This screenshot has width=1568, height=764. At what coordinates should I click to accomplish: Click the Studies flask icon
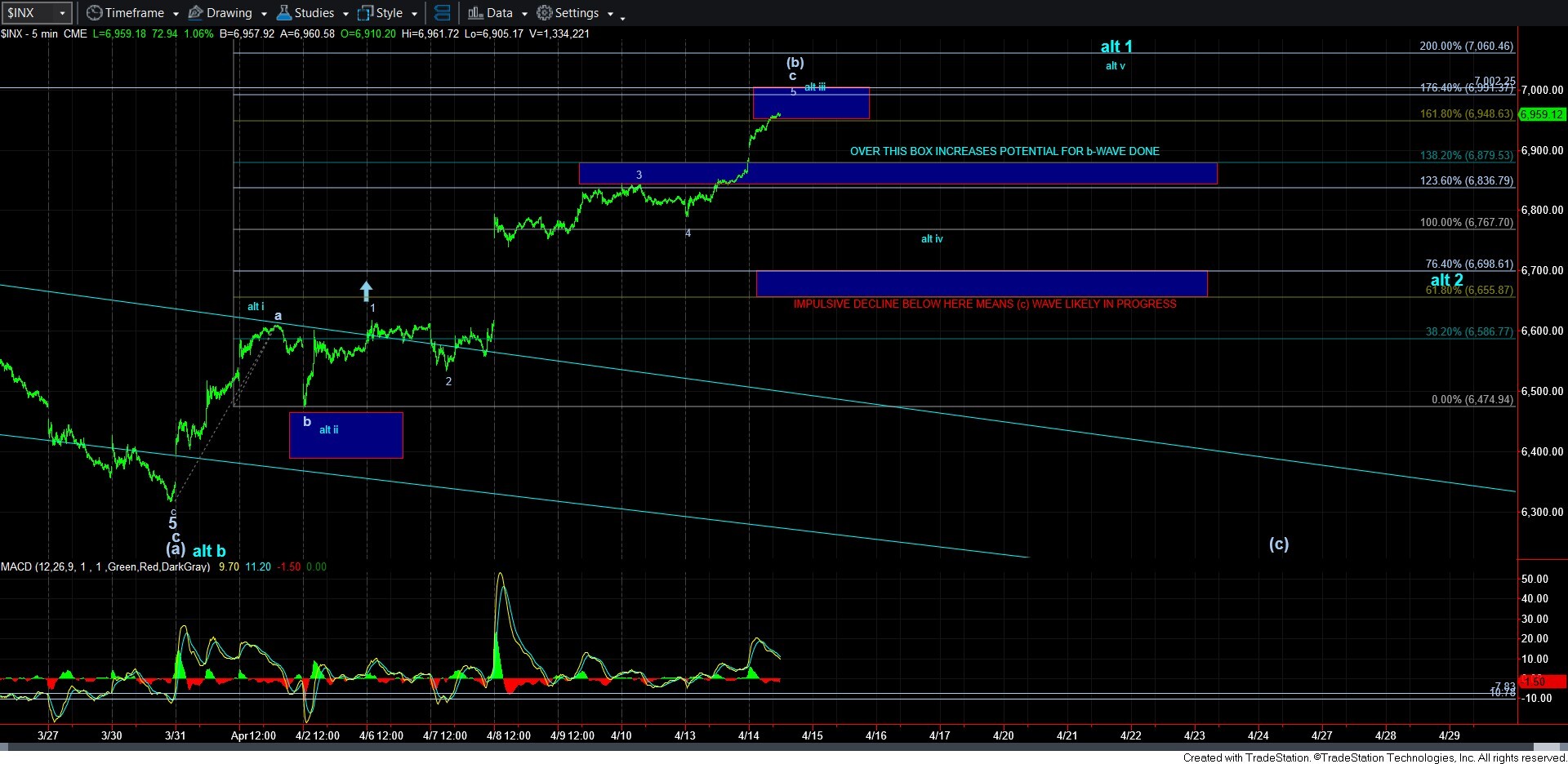point(284,13)
